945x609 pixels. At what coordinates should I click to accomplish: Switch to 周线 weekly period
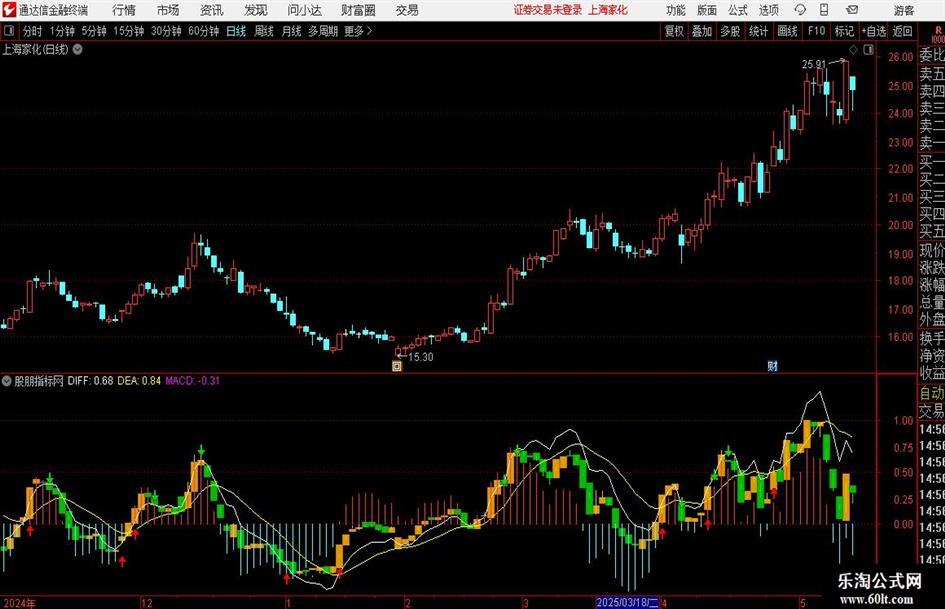point(263,31)
